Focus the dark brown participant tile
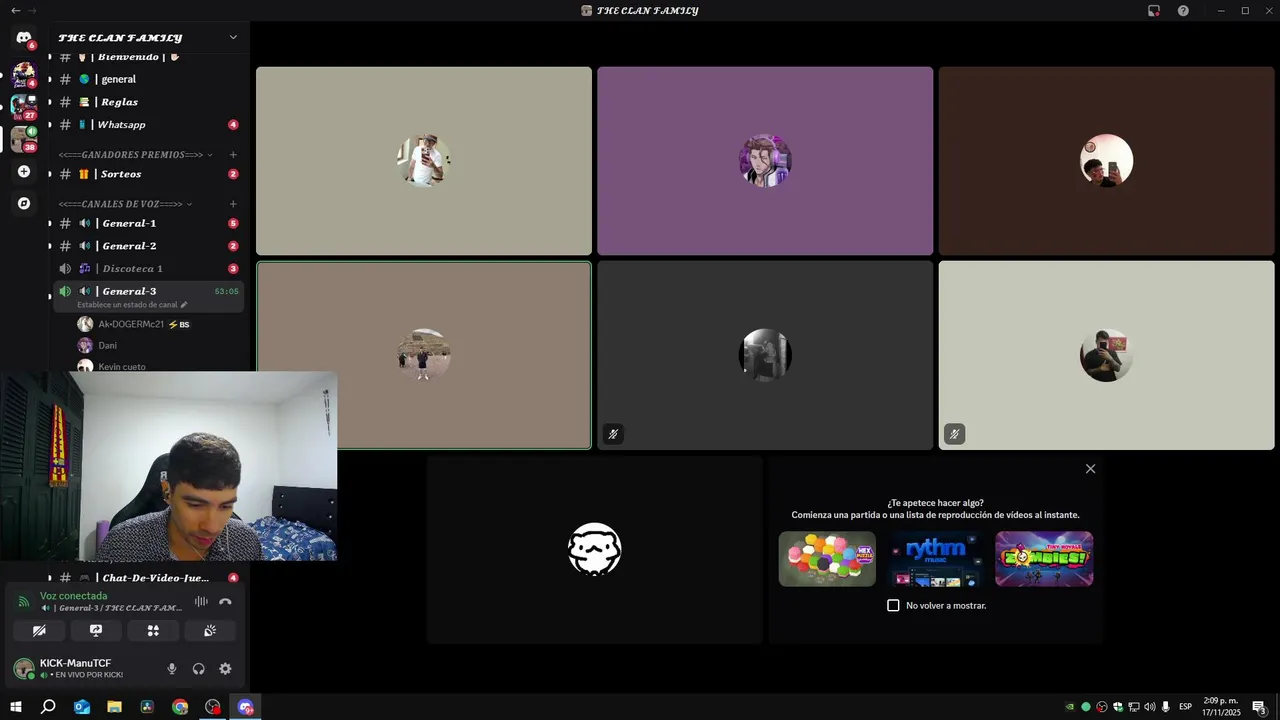Viewport: 1280px width, 720px height. point(1106,161)
